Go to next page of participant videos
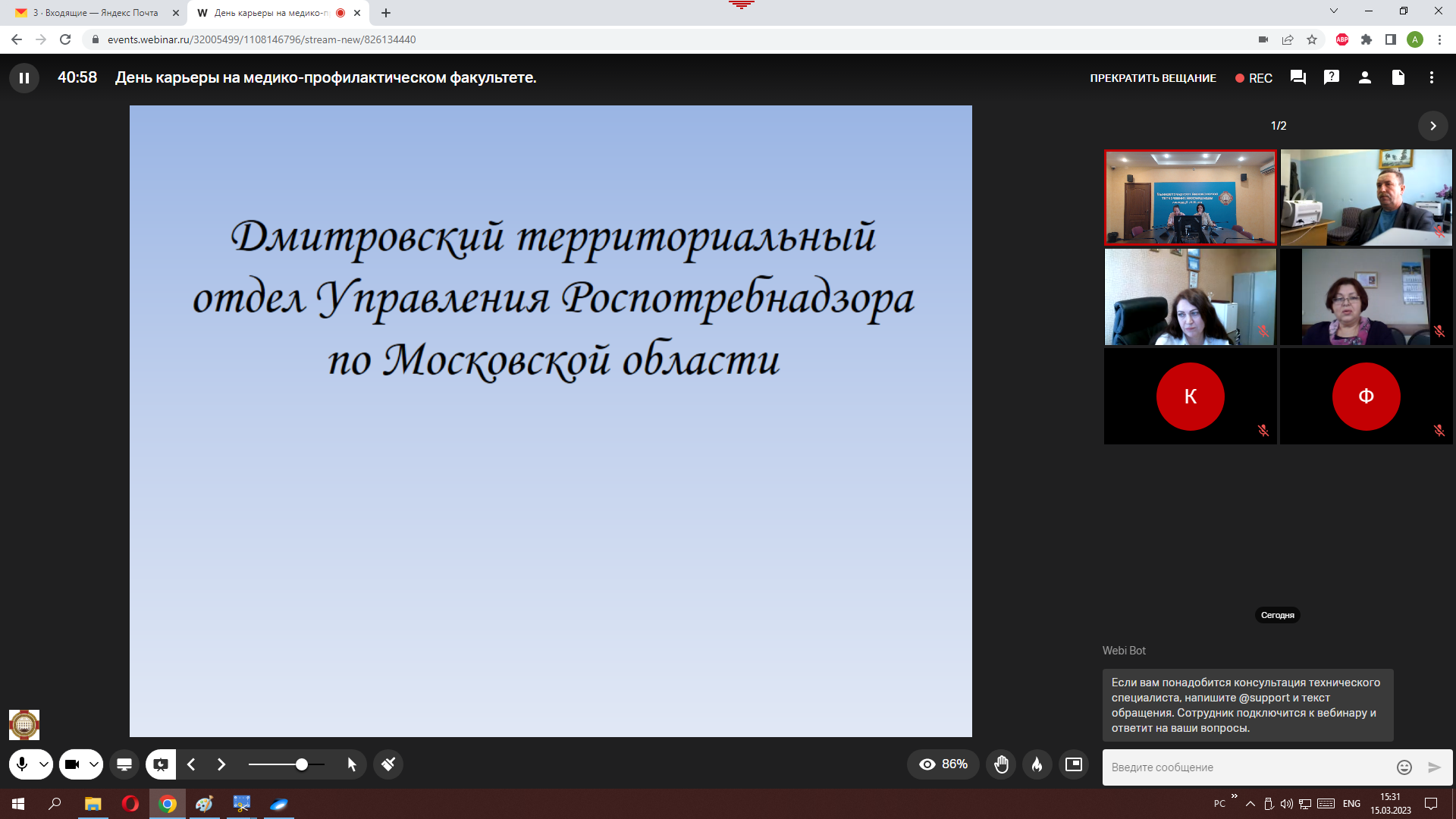Image resolution: width=1456 pixels, height=819 pixels. coord(1432,126)
